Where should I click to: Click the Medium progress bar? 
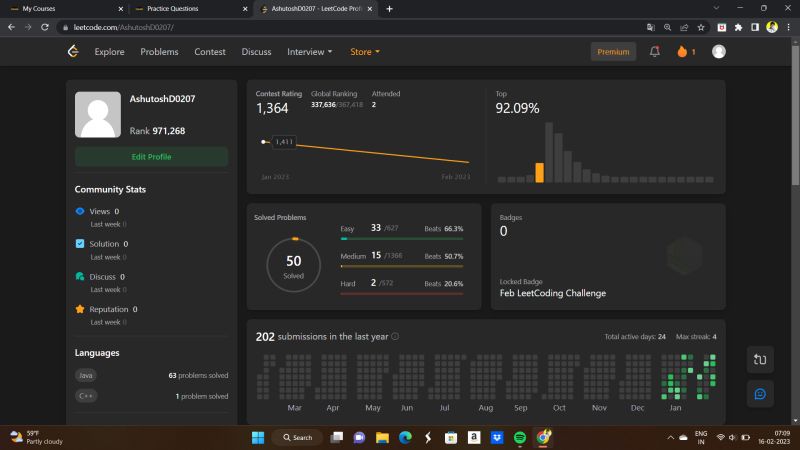(x=402, y=266)
